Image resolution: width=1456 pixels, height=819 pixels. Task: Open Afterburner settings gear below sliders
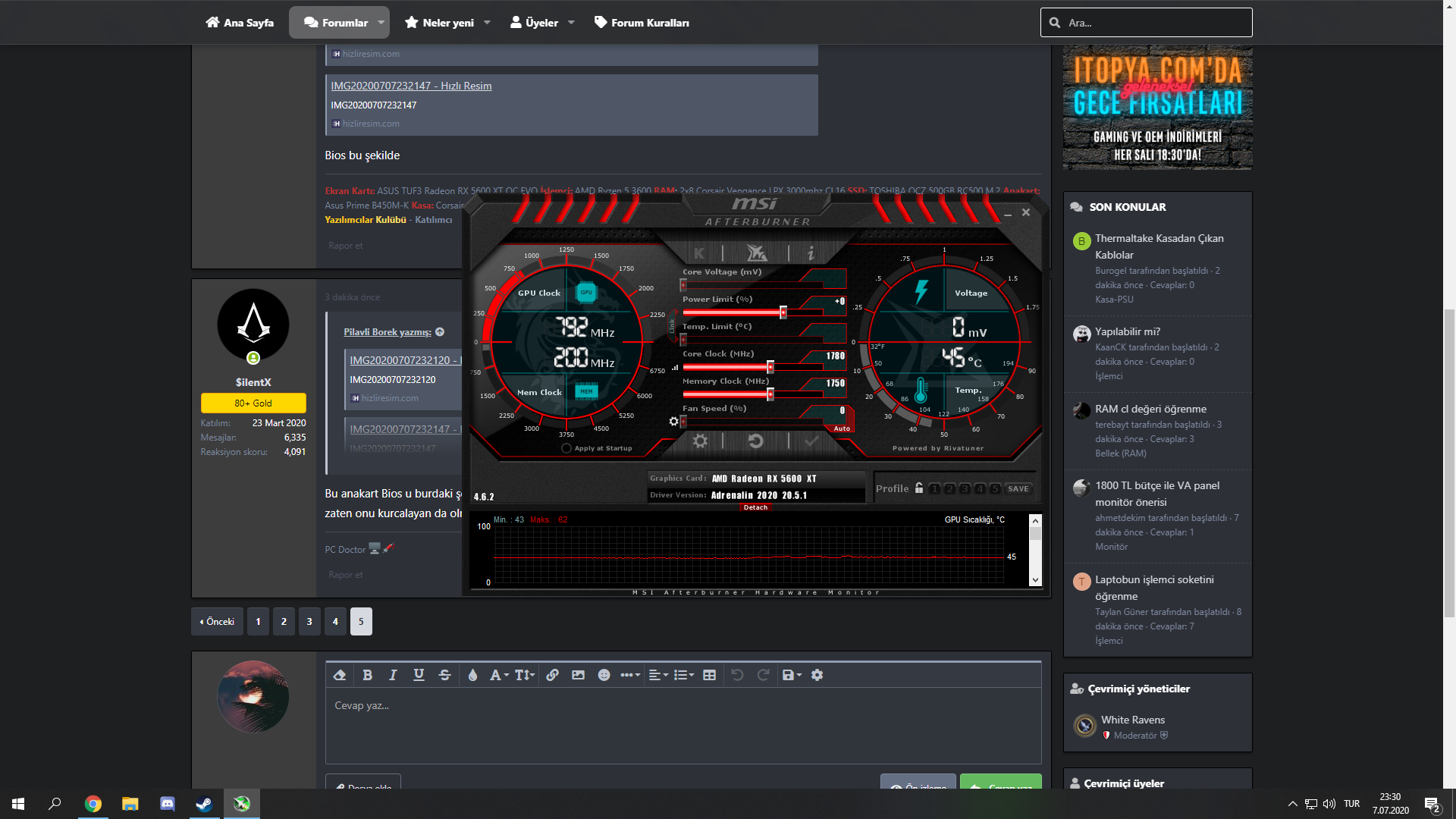(x=700, y=441)
